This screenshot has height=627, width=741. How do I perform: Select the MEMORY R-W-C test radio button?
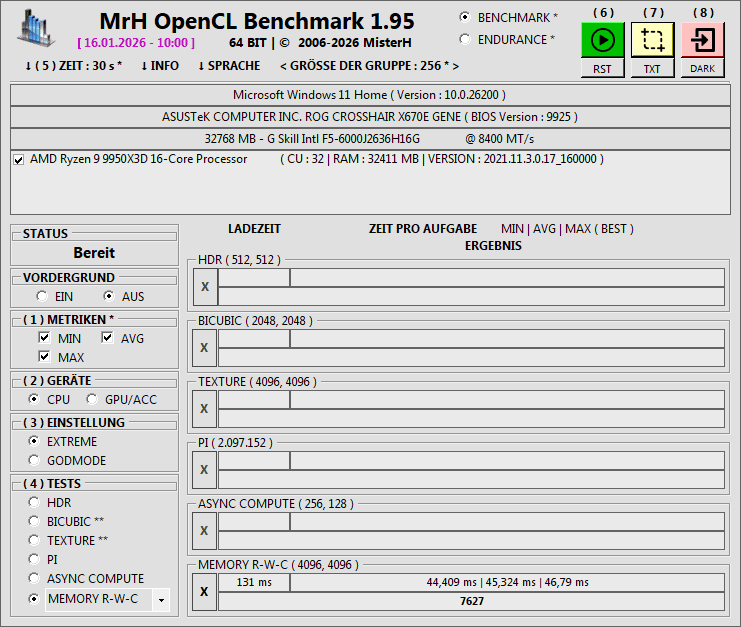pyautogui.click(x=34, y=599)
